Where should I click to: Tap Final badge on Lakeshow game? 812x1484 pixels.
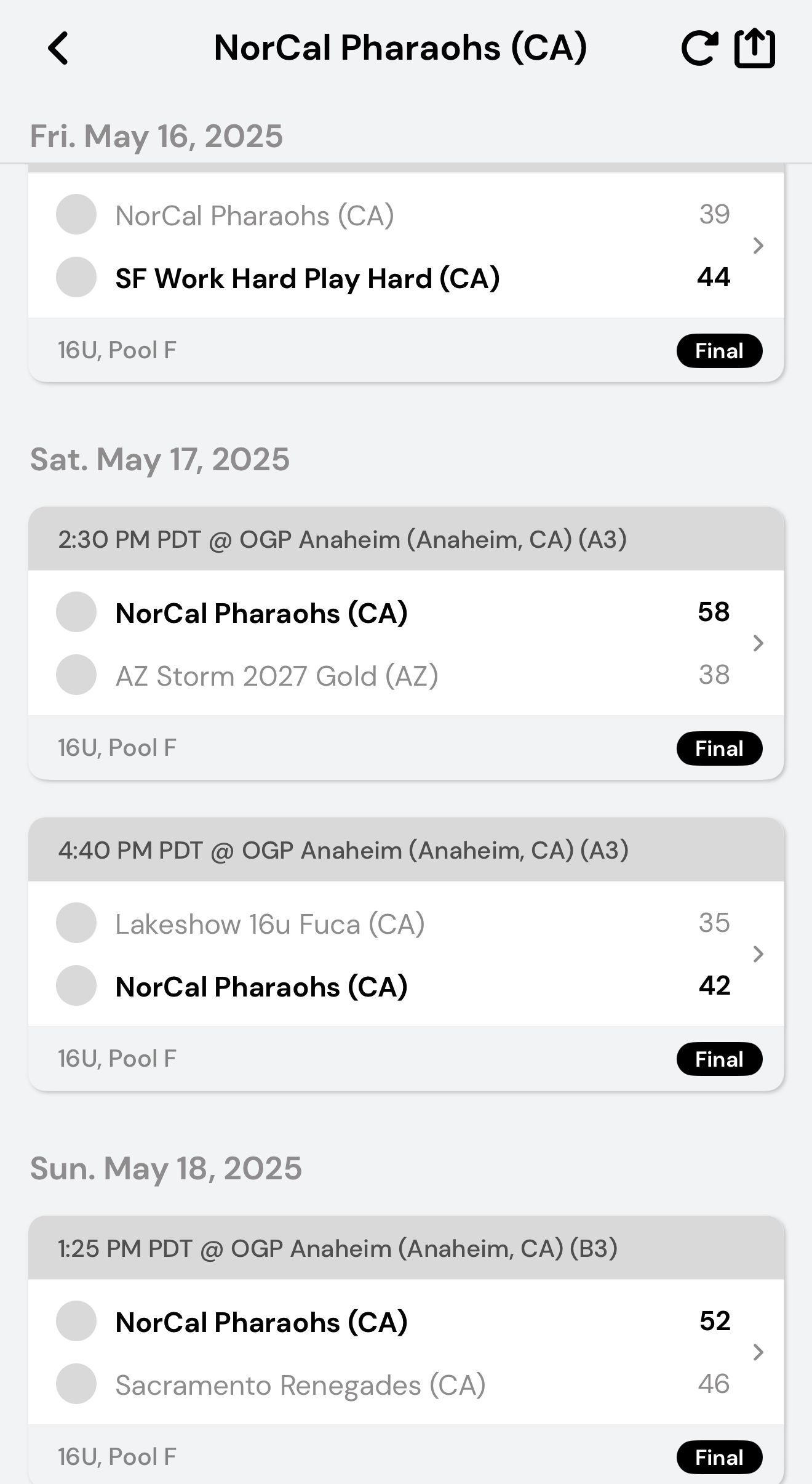click(719, 1059)
